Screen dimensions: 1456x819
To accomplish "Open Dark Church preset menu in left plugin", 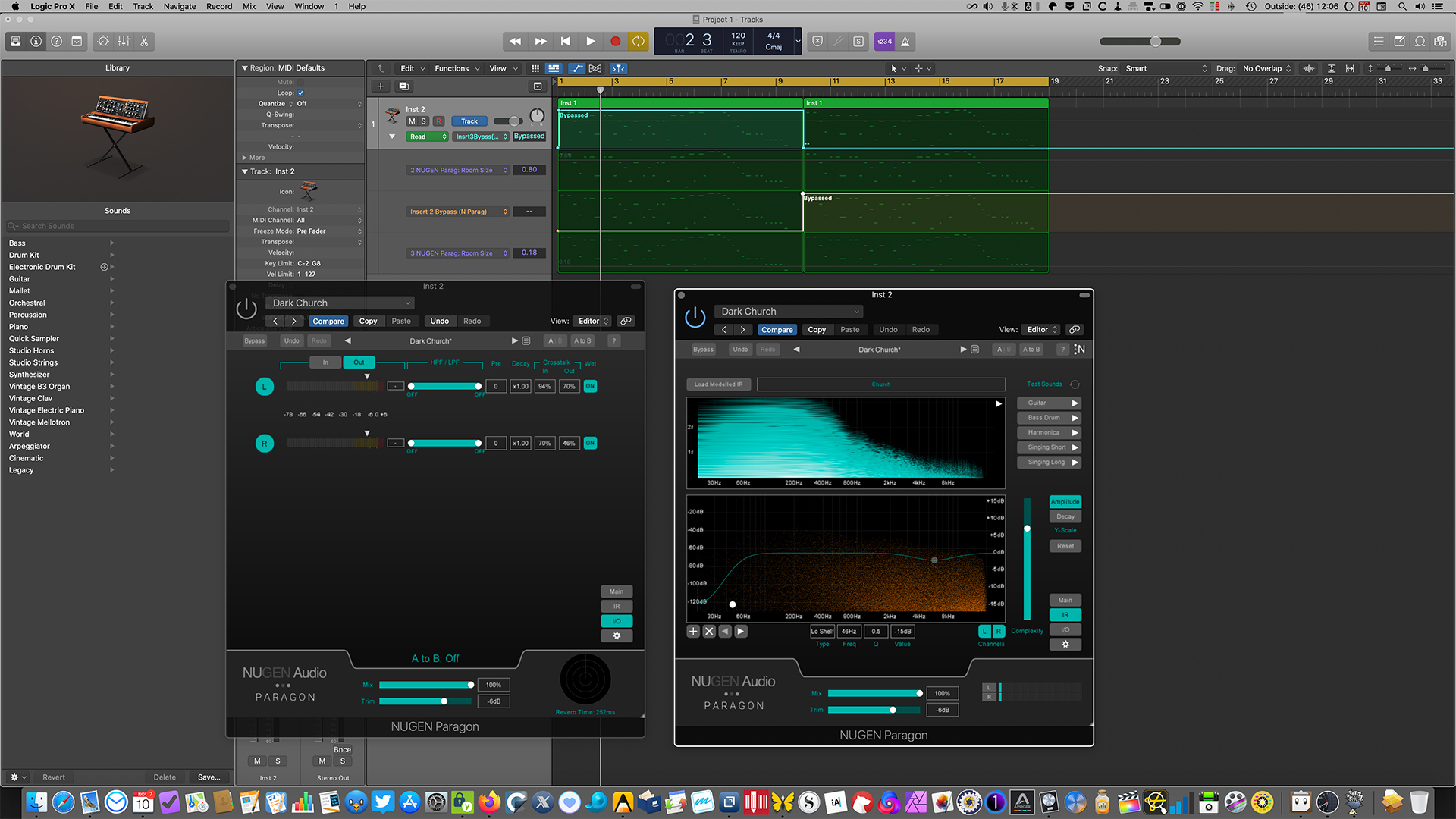I will click(x=340, y=303).
